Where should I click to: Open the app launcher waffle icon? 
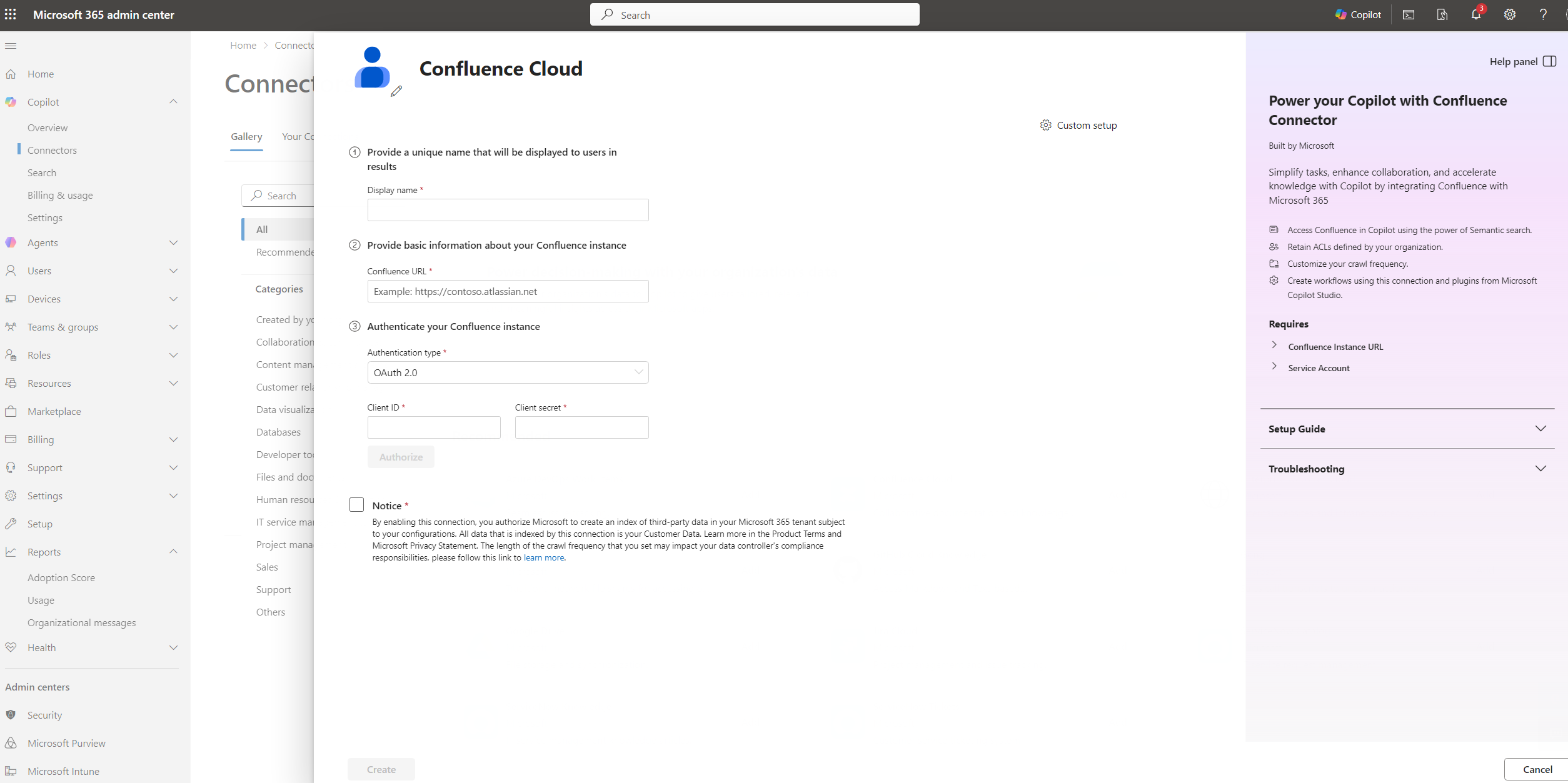pos(11,14)
